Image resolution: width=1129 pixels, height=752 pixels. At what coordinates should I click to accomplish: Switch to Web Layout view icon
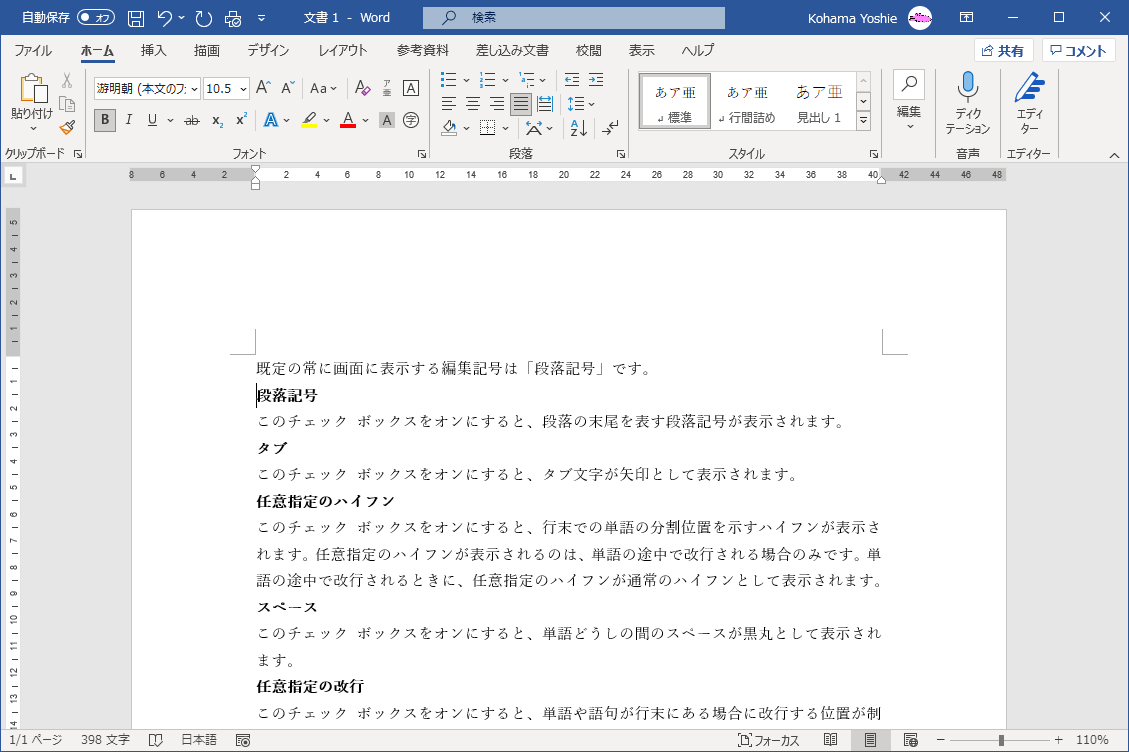pos(910,740)
